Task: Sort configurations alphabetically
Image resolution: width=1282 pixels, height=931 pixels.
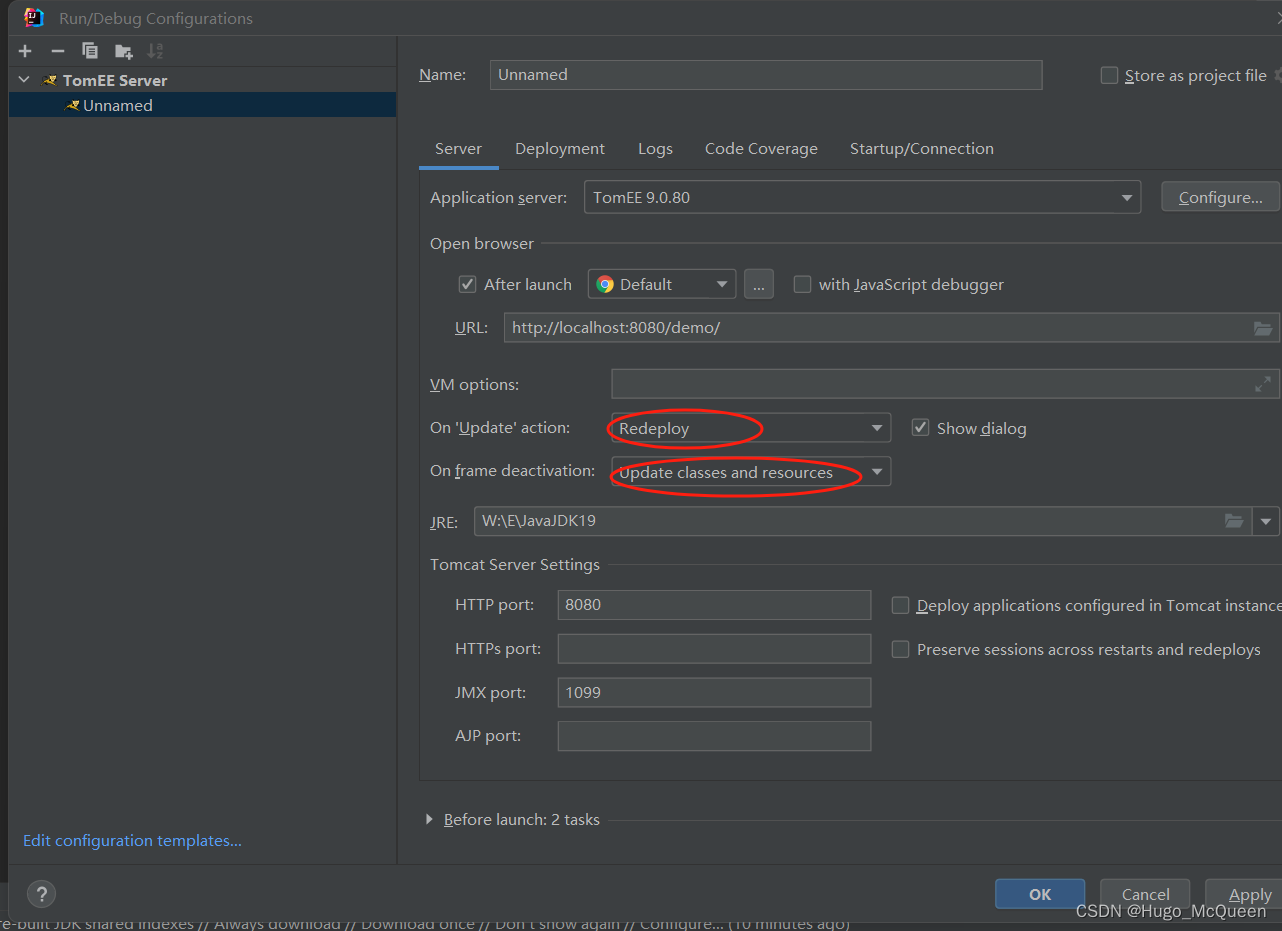Action: click(x=155, y=51)
